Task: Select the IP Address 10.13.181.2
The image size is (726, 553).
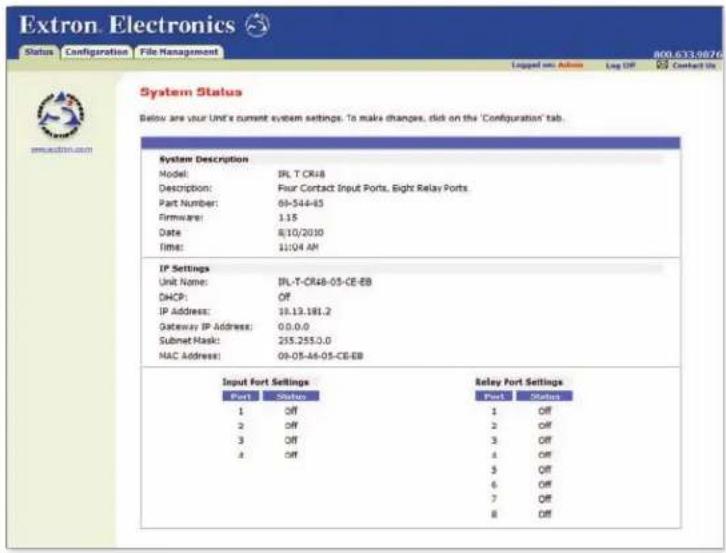Action: pos(305,311)
